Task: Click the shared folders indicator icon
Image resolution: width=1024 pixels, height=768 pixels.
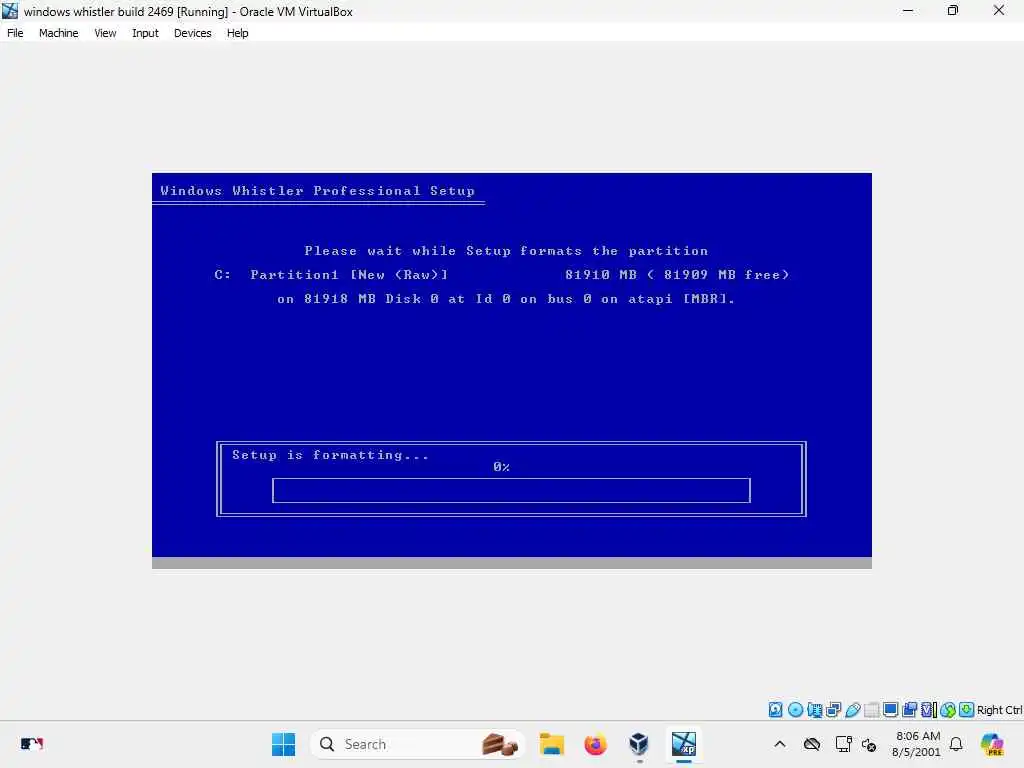Action: coord(872,710)
